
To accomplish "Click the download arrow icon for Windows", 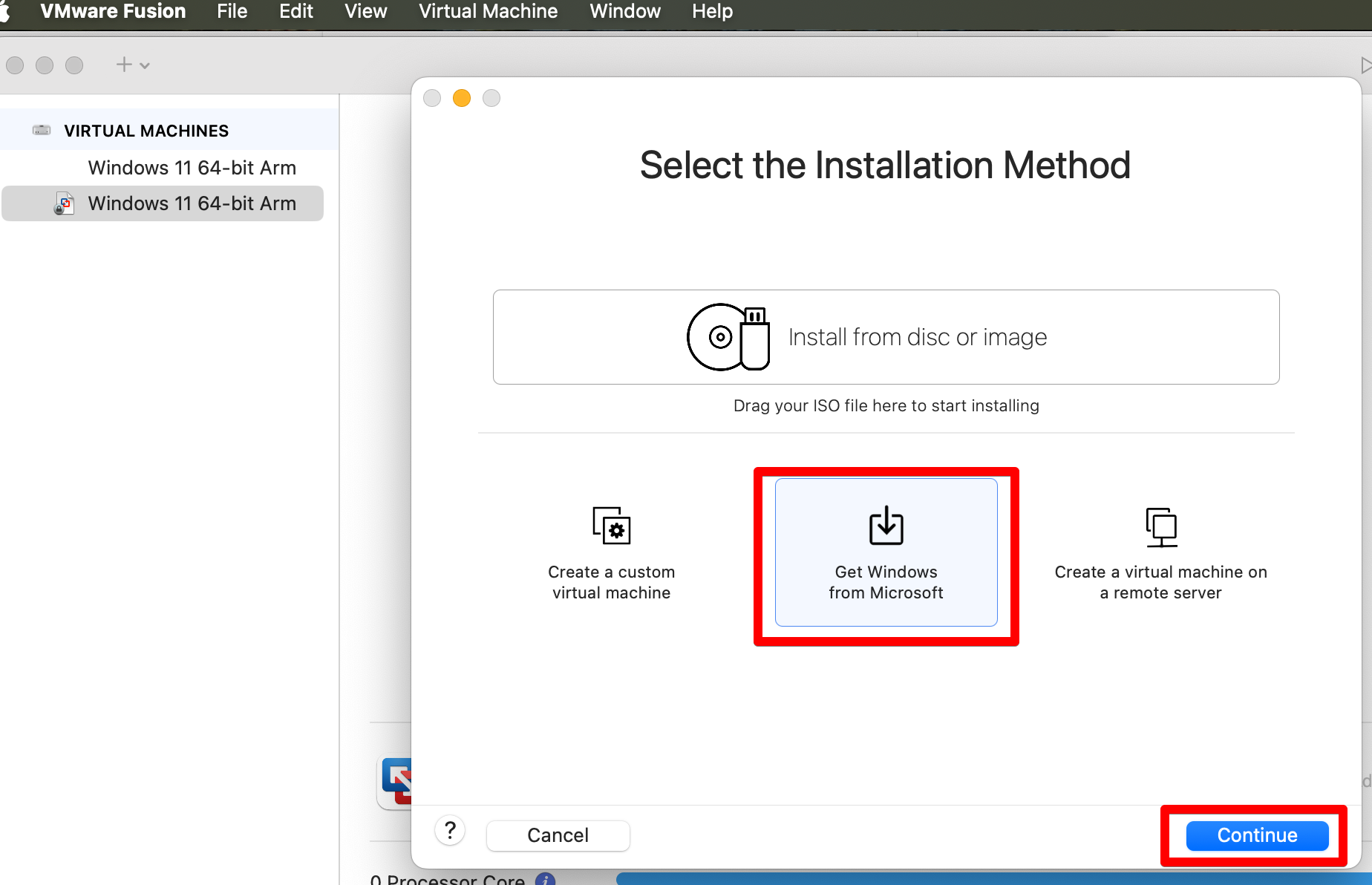I will tap(886, 526).
